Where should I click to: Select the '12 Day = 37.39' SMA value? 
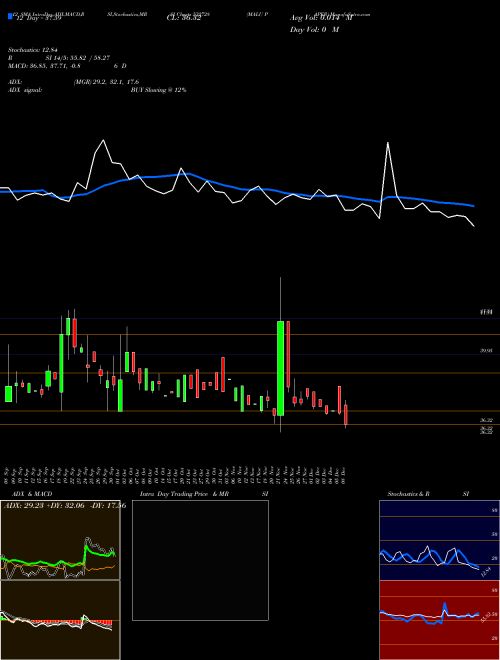[37, 18]
